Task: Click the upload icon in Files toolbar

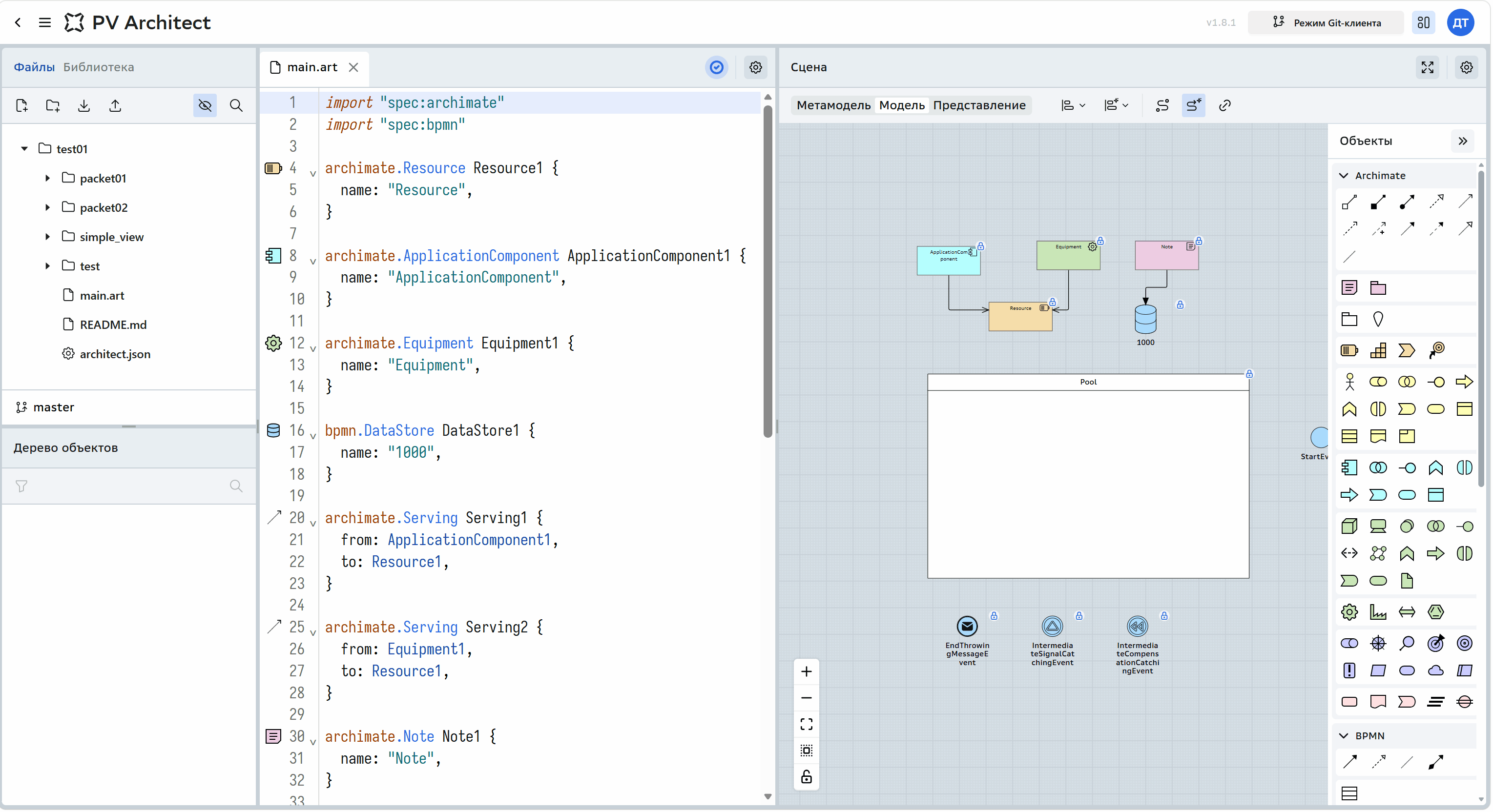Action: pos(115,105)
